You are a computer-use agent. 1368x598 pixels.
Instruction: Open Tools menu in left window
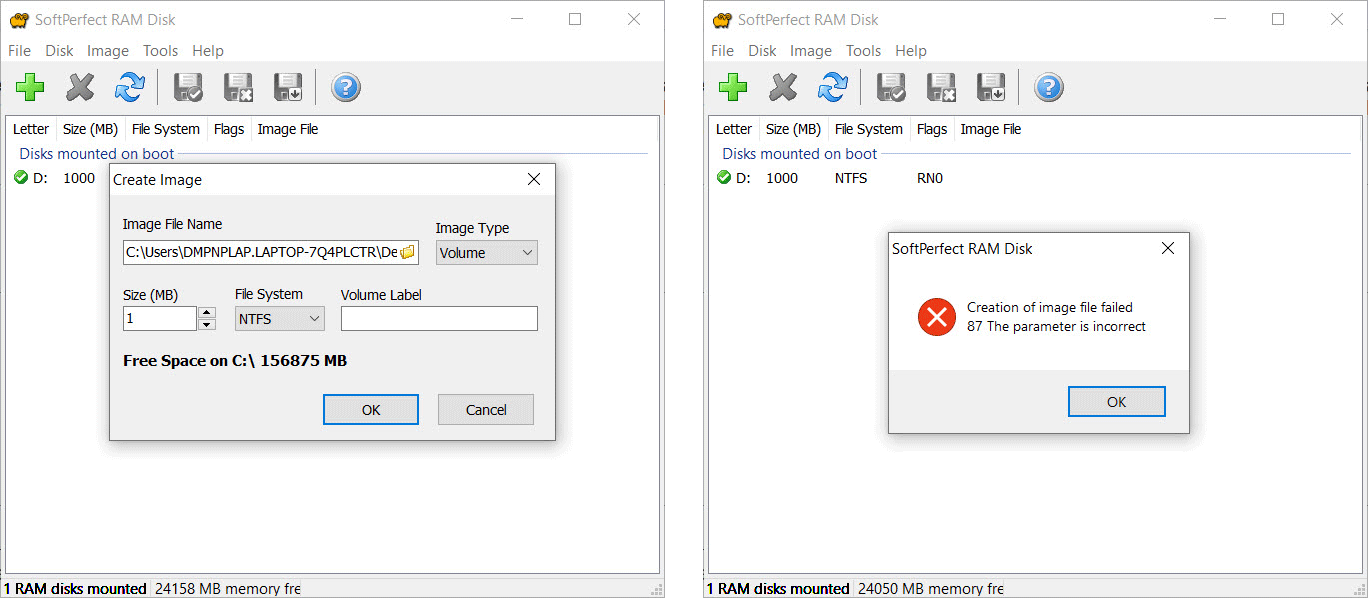coord(160,51)
